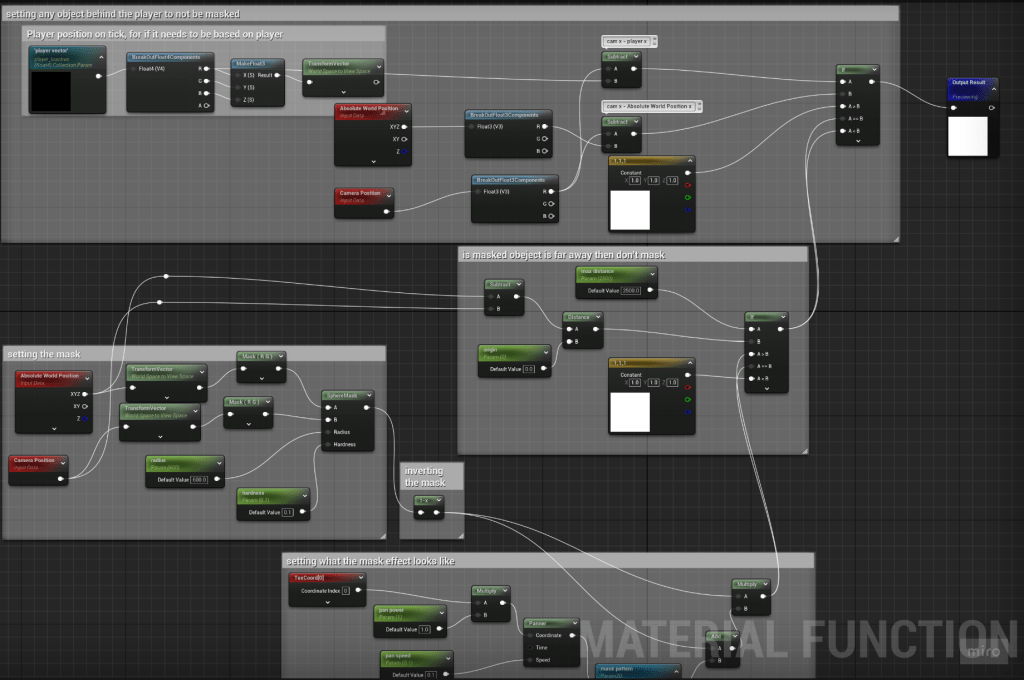The image size is (1024, 680).
Task: Click the XYZ output pin on Absolute World Position
Action: pos(85,394)
